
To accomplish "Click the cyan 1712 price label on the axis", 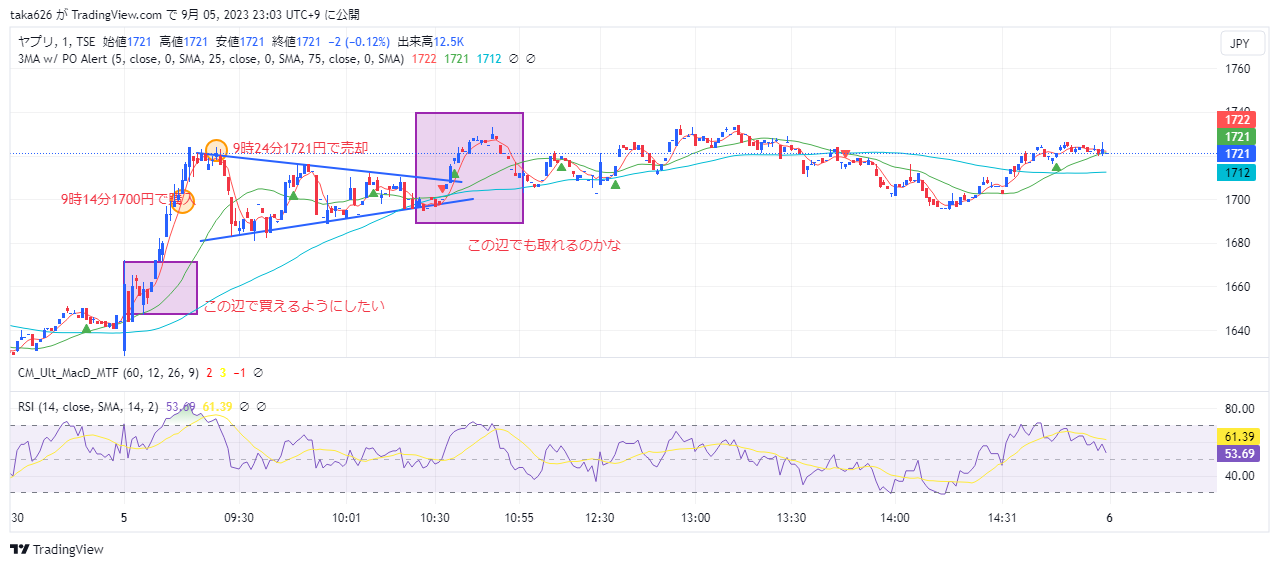I will 1237,173.
